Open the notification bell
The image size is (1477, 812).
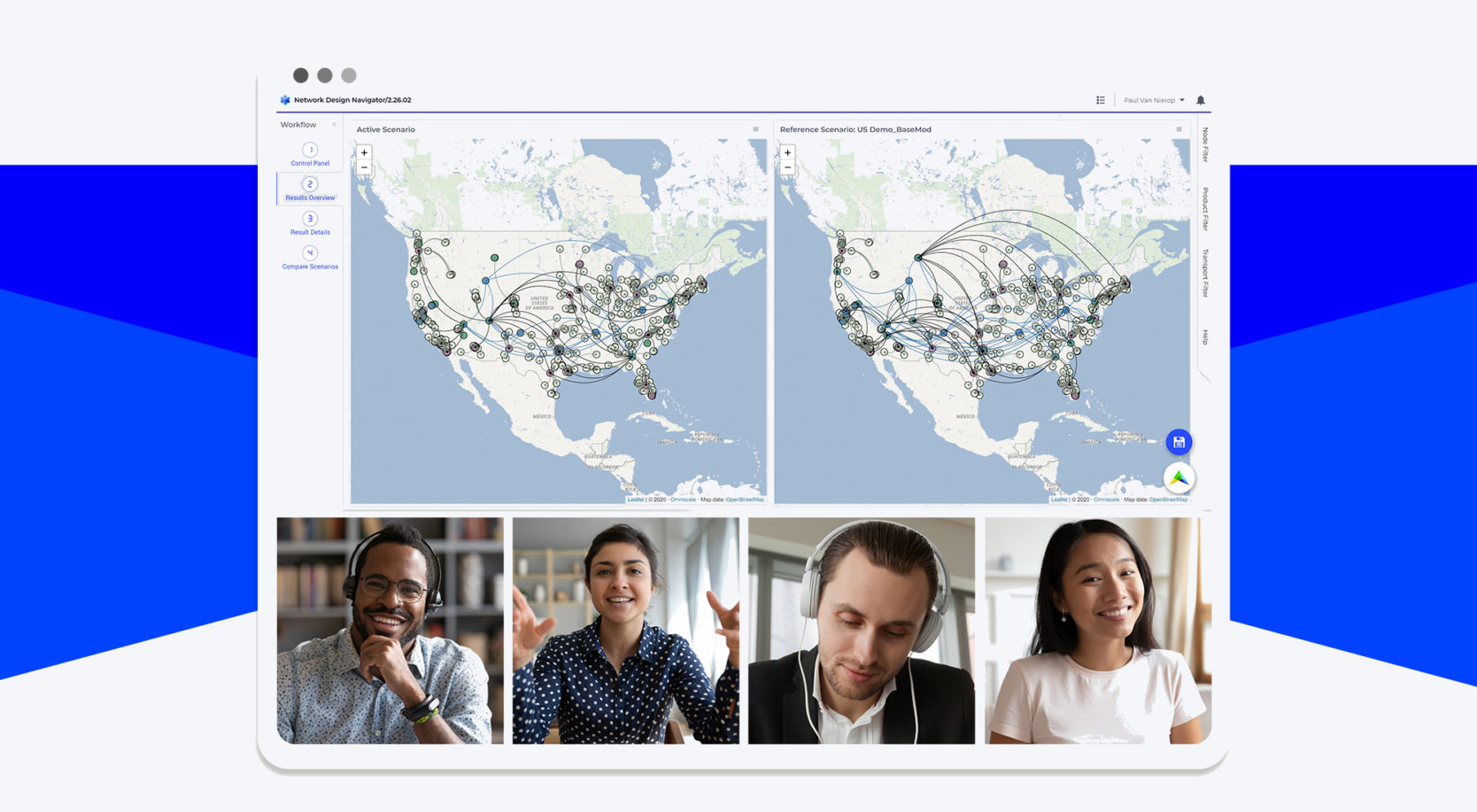coord(1201,100)
